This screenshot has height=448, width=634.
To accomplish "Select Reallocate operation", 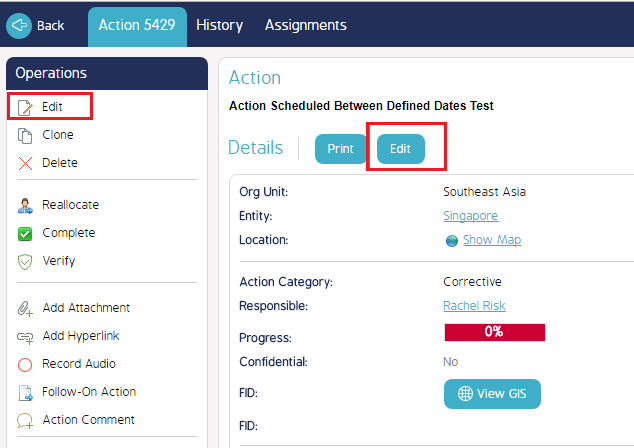I will pyautogui.click(x=71, y=205).
